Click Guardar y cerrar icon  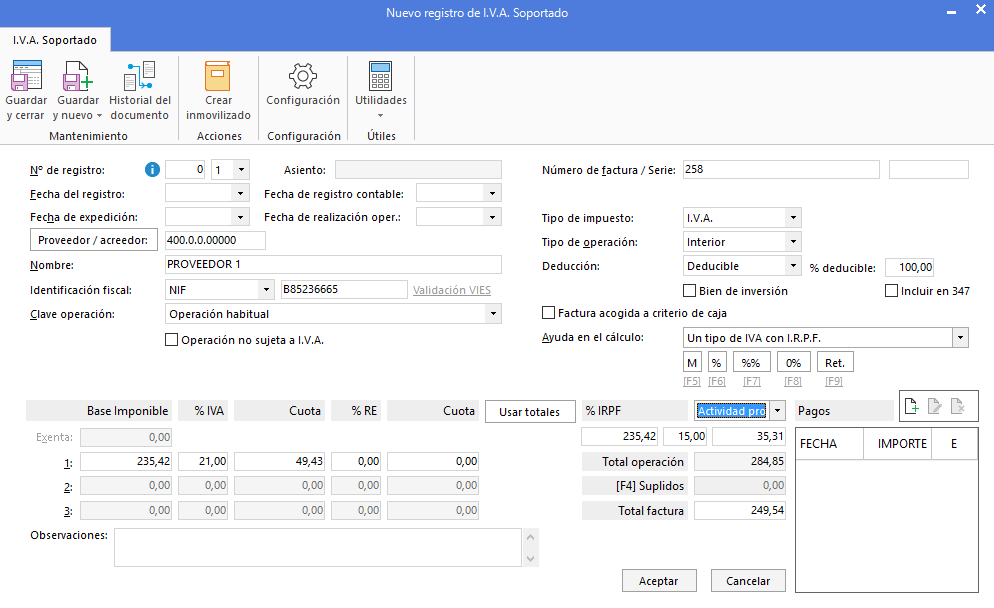tap(26, 75)
